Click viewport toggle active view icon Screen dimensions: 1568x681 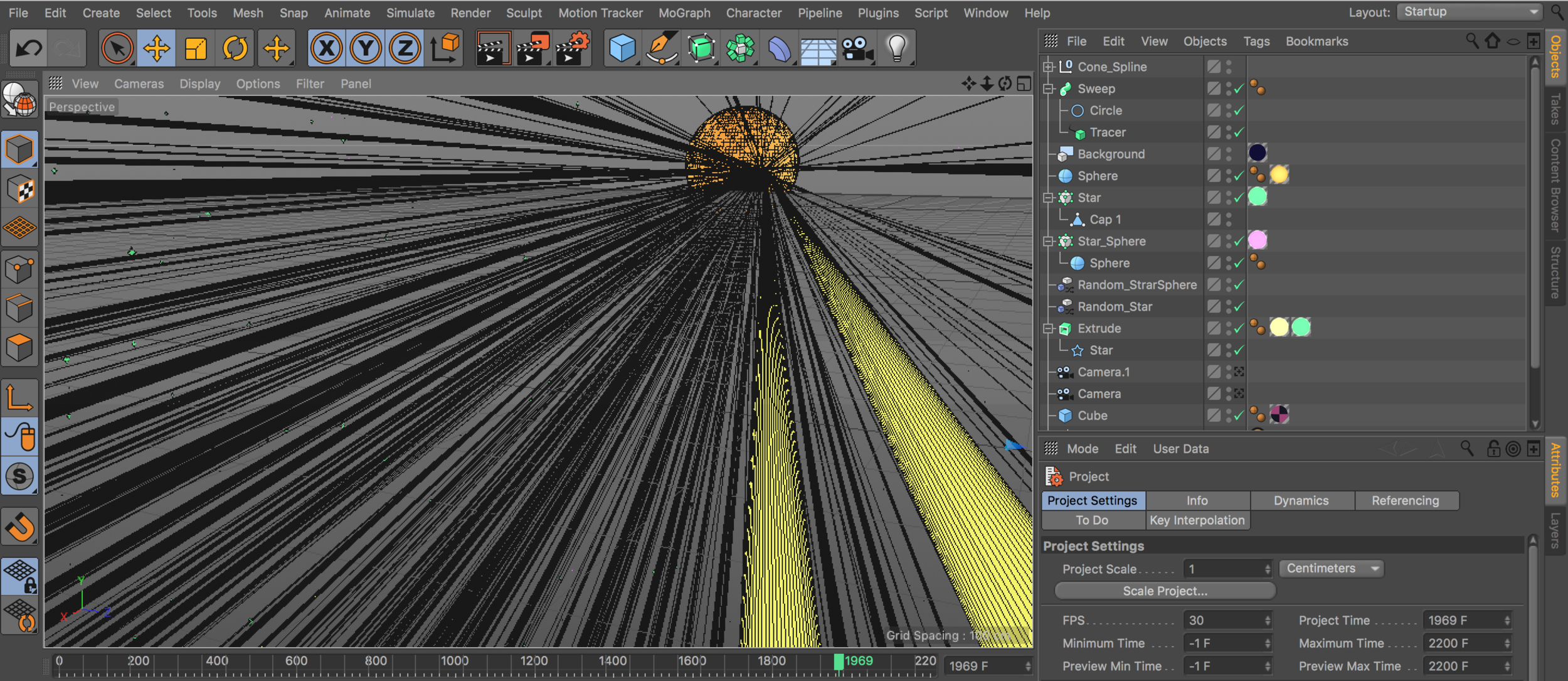pyautogui.click(x=1024, y=83)
